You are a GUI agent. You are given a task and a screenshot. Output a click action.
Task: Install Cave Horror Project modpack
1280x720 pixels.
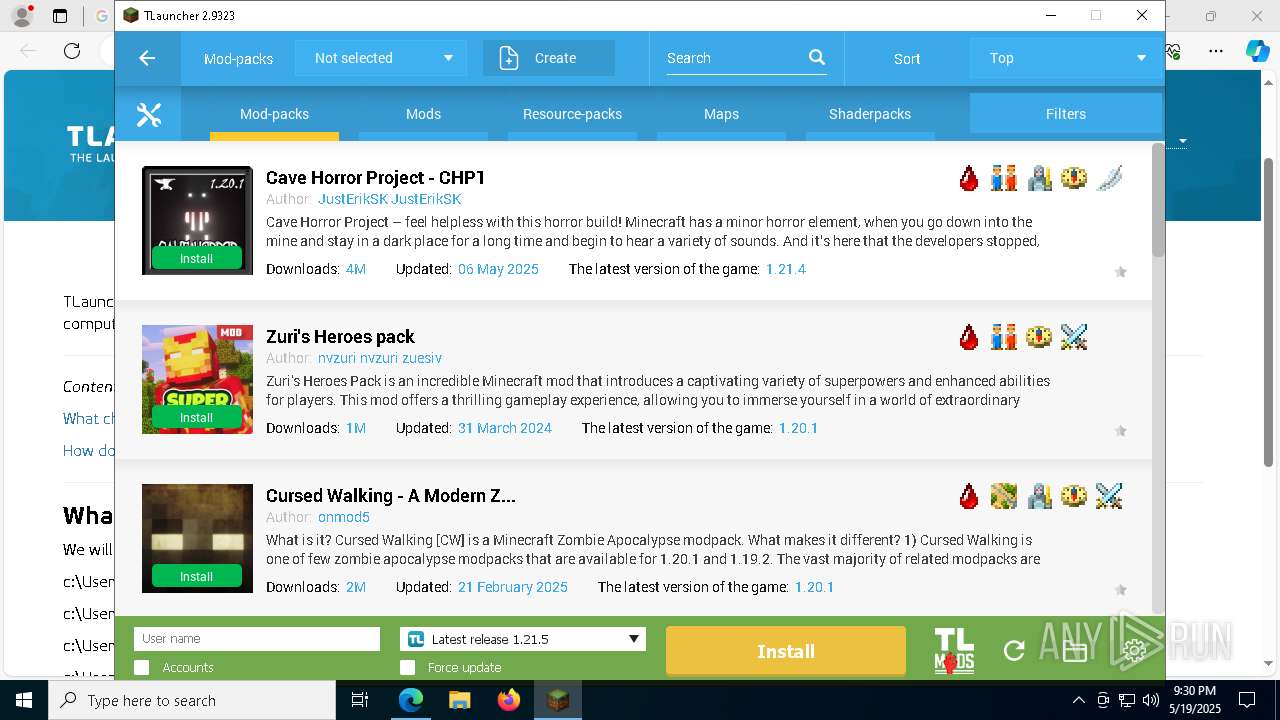pyautogui.click(x=197, y=258)
